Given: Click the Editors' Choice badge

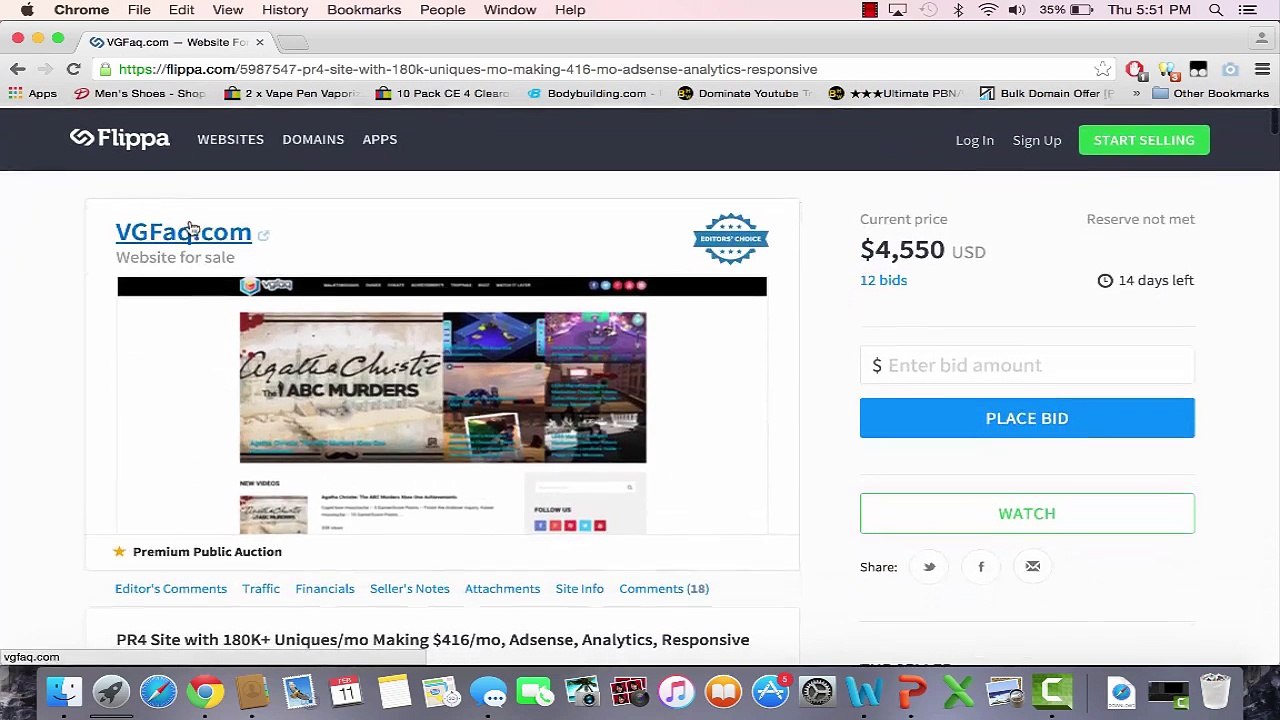Looking at the screenshot, I should click(731, 238).
